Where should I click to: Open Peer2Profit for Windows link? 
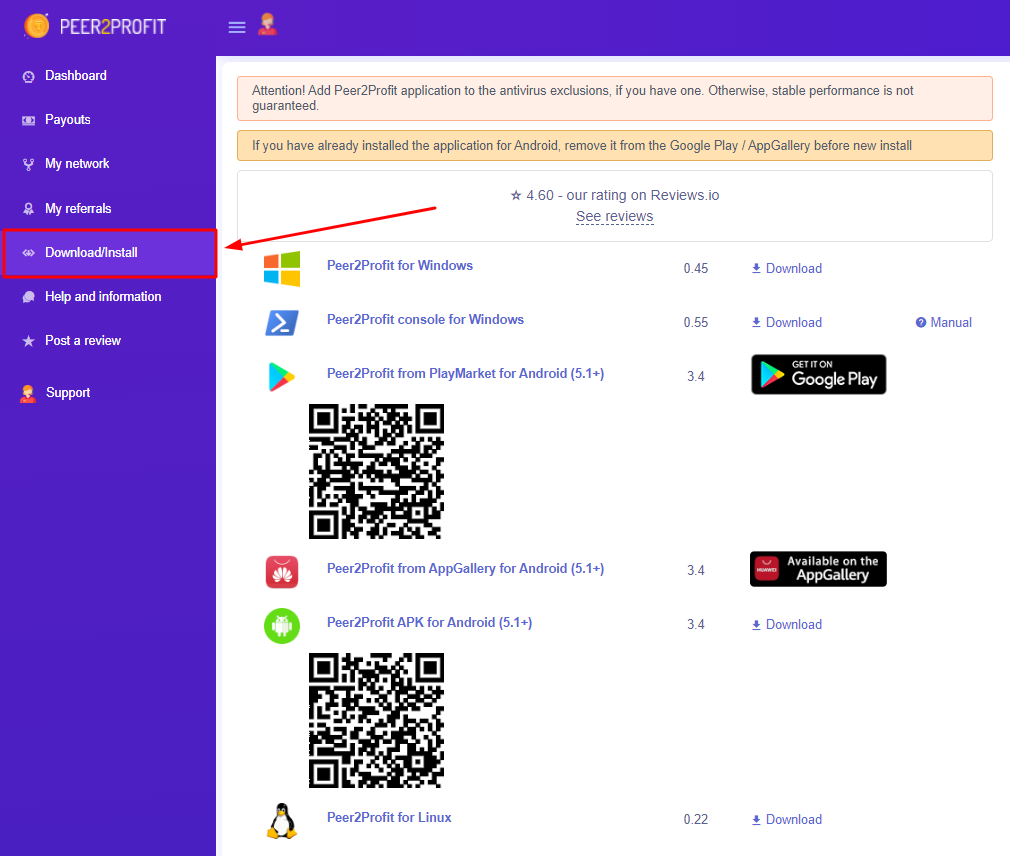[x=400, y=265]
